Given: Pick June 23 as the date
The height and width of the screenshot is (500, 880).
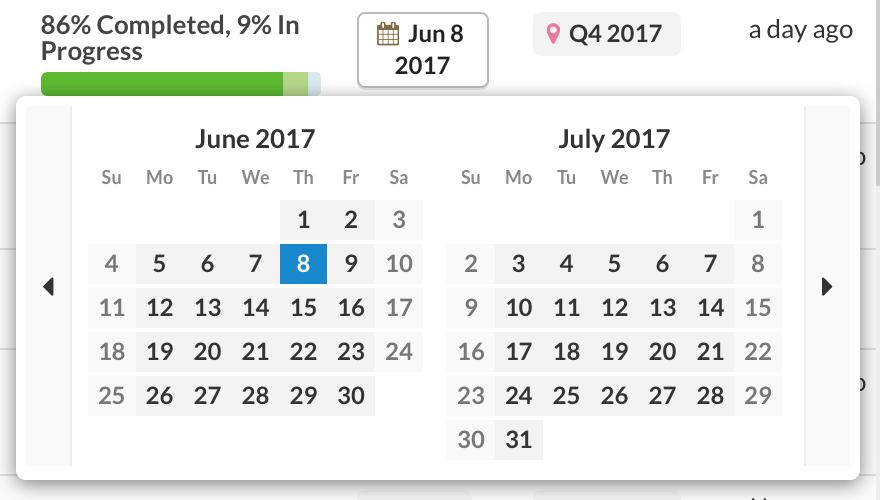Looking at the screenshot, I should [351, 352].
